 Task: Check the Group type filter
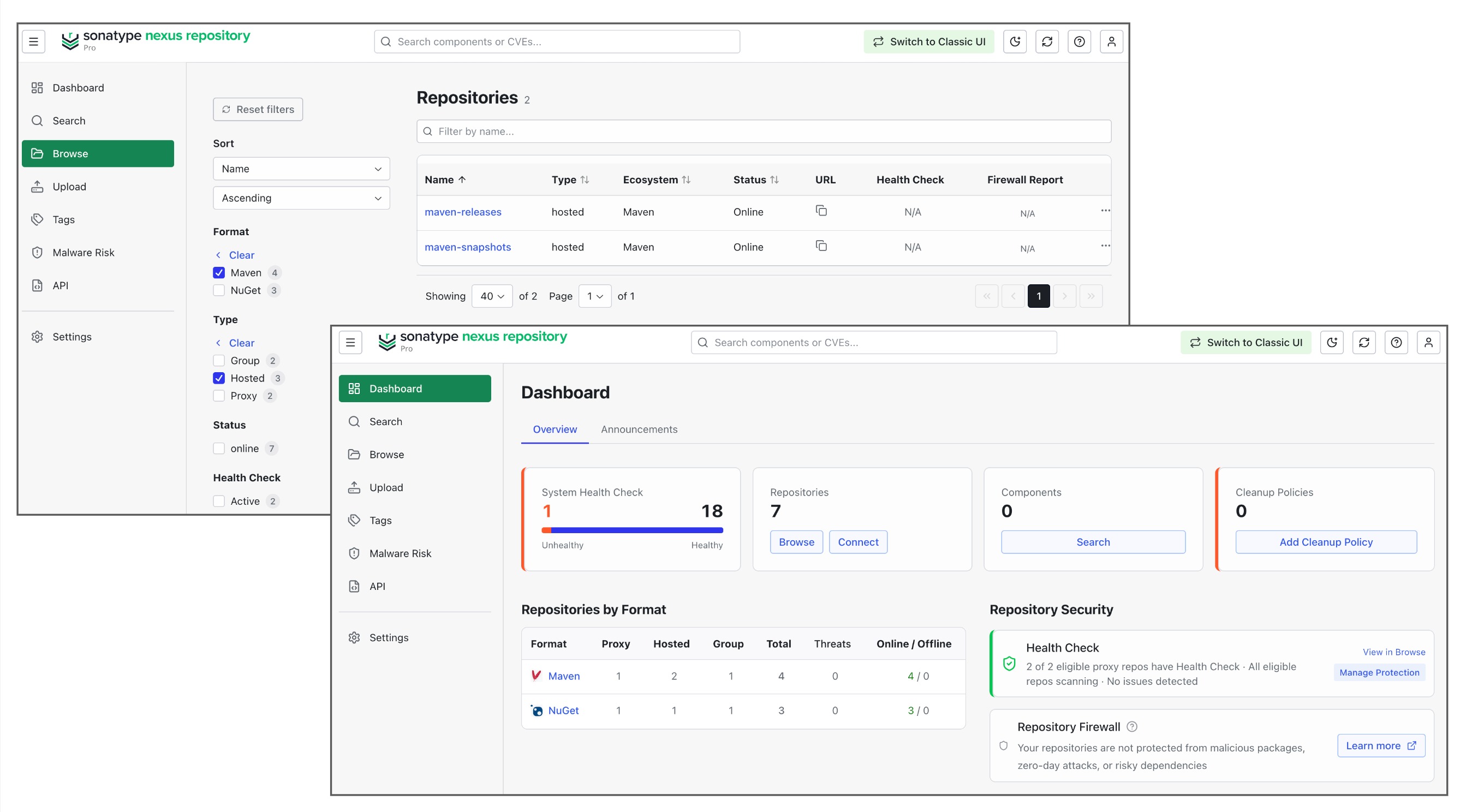pos(219,361)
